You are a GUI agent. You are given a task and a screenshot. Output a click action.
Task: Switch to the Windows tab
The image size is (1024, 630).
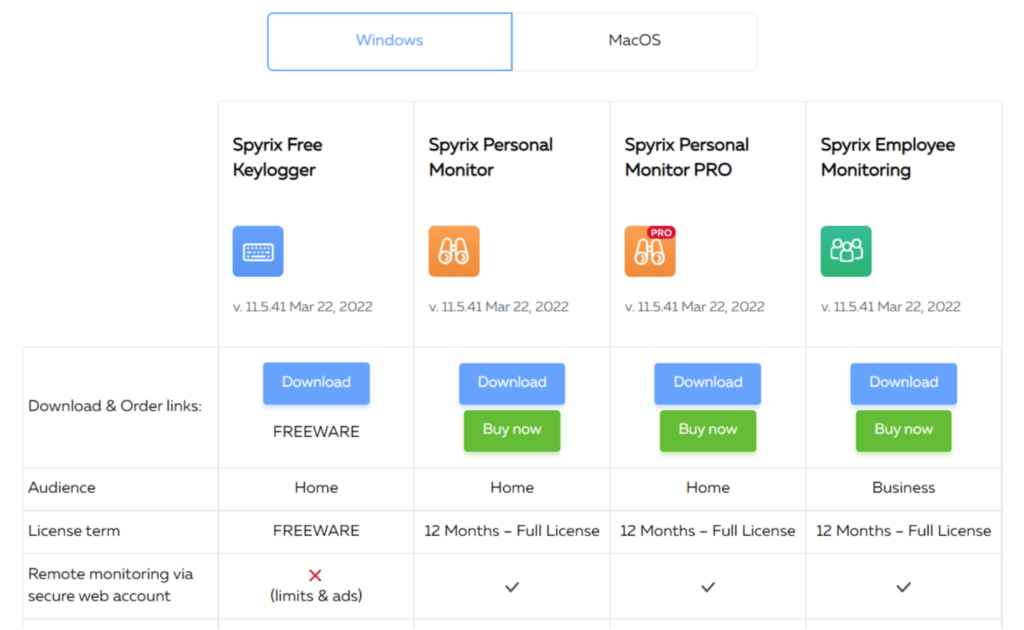pyautogui.click(x=389, y=41)
